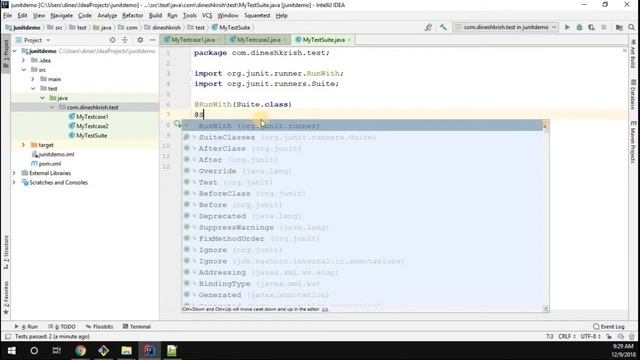This screenshot has width=640, height=360.
Task: Click the Stop process icon
Action: (604, 27)
